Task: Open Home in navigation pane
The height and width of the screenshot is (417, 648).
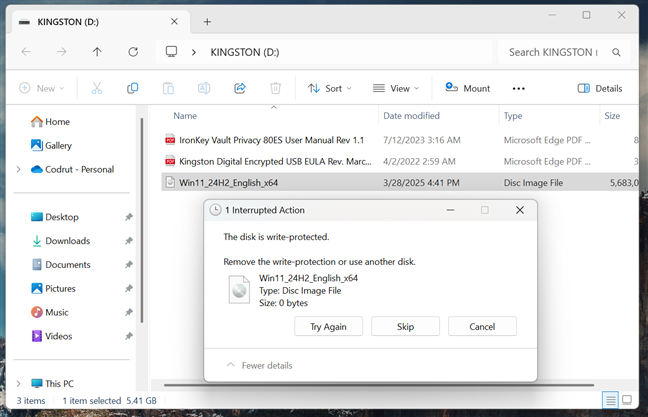Action: [50, 122]
